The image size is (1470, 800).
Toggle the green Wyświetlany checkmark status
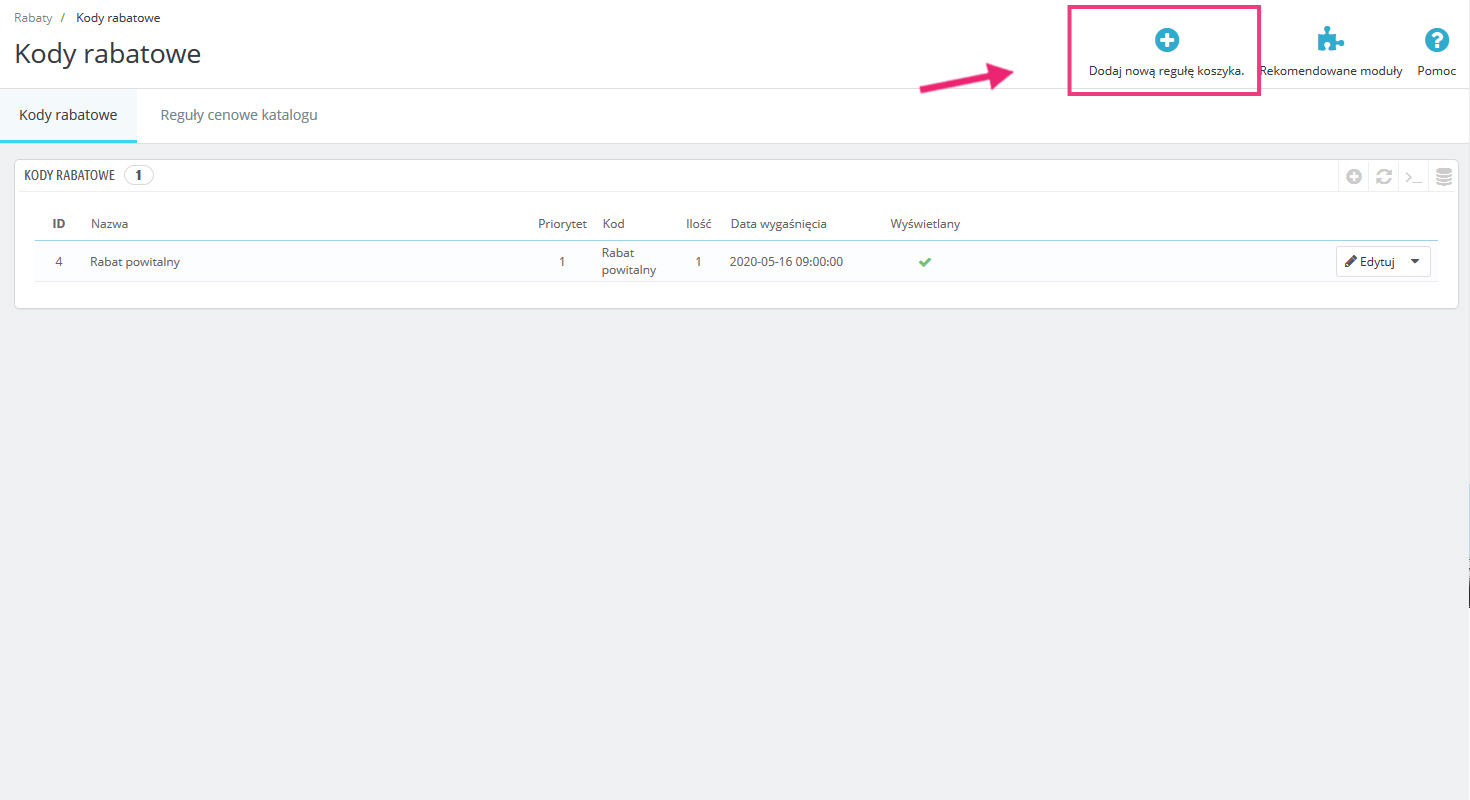(x=925, y=262)
